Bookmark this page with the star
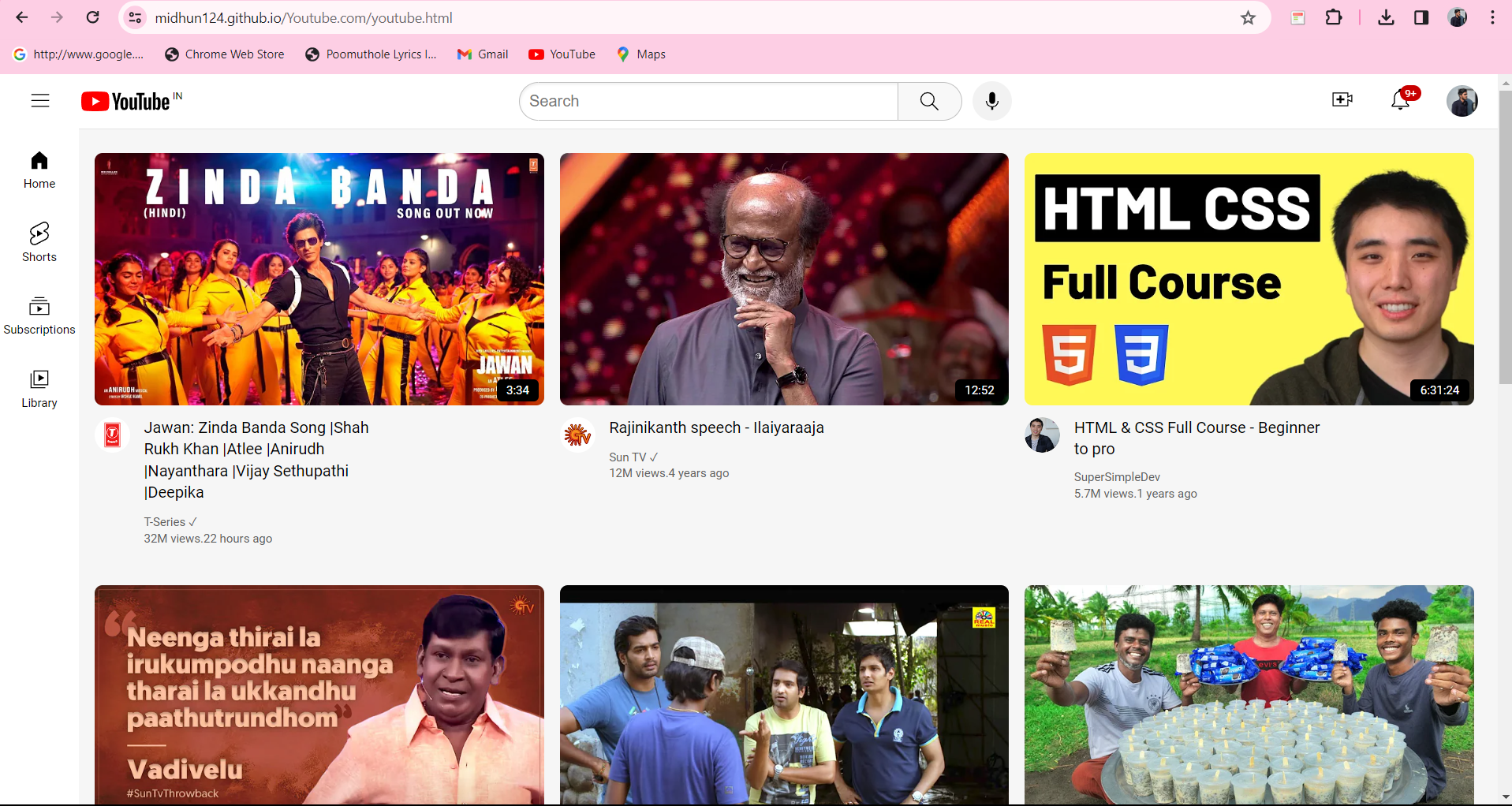 coord(1248,17)
